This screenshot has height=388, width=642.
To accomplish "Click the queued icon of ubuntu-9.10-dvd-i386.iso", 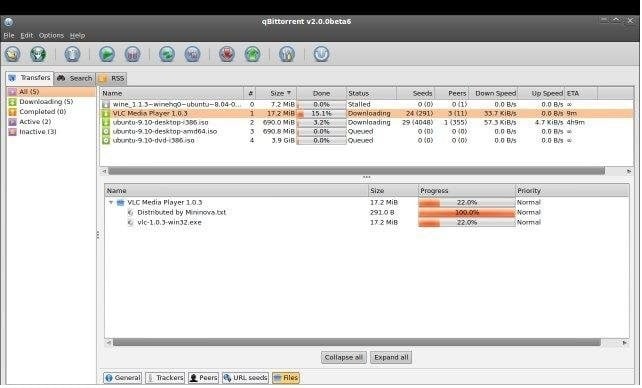I will coord(106,140).
